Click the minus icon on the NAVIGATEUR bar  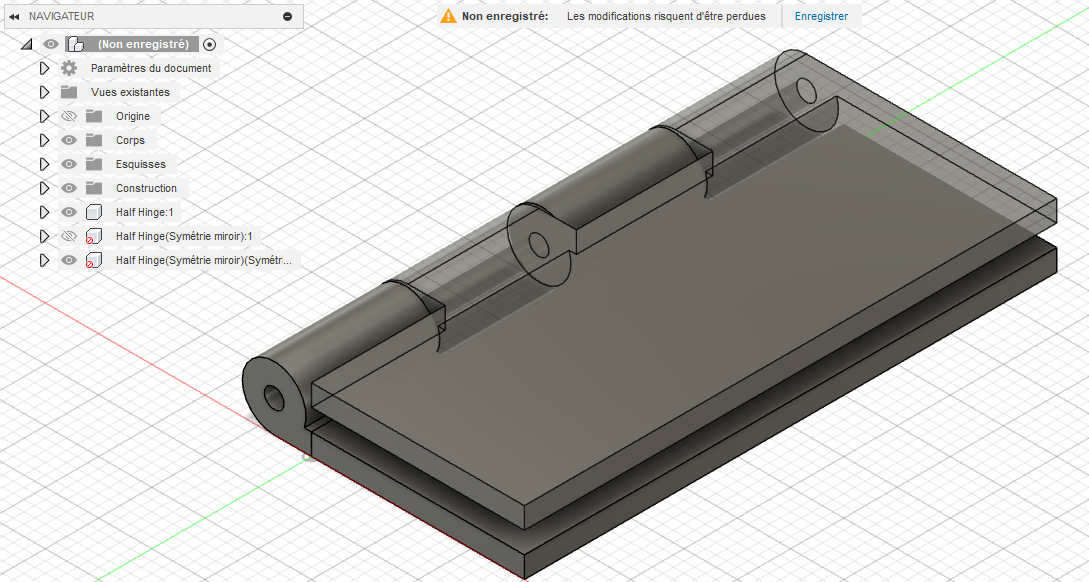[x=288, y=16]
